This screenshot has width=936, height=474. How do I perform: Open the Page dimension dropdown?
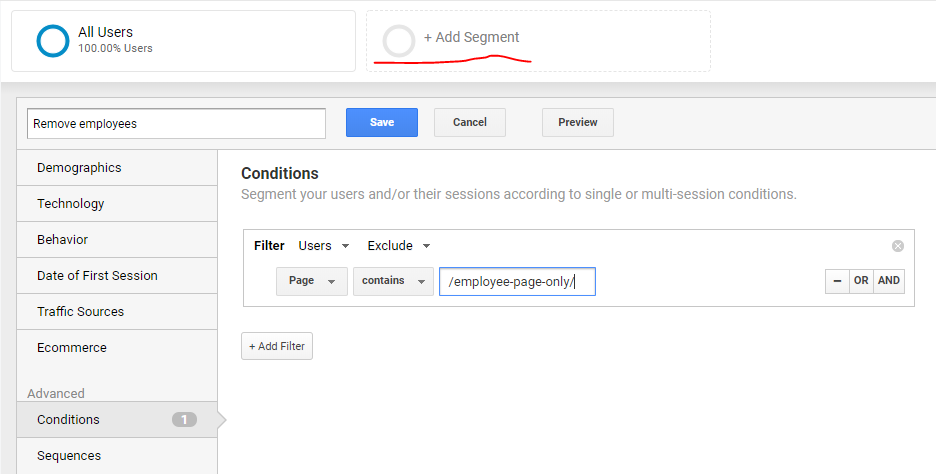coord(312,281)
